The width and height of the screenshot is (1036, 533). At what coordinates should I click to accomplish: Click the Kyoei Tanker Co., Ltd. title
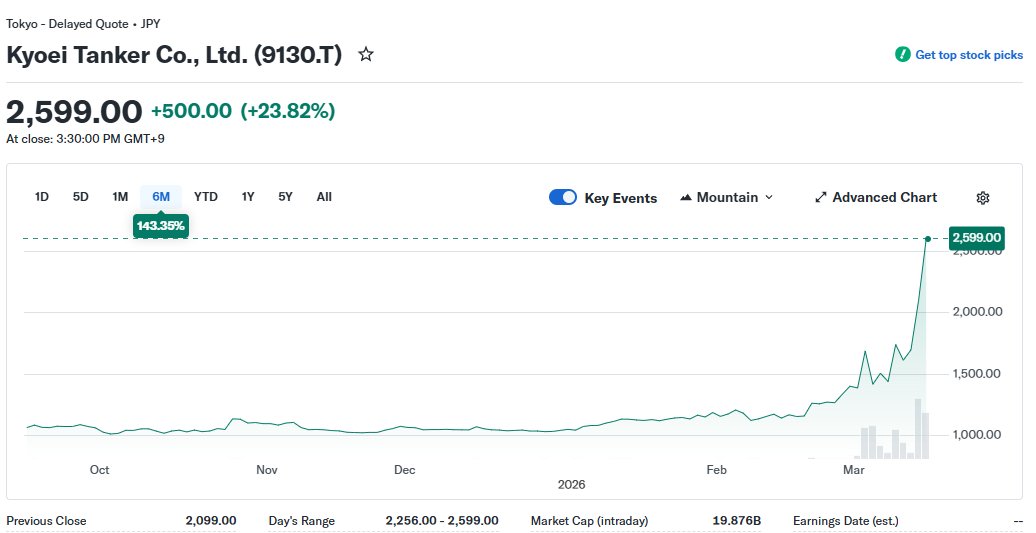(174, 55)
